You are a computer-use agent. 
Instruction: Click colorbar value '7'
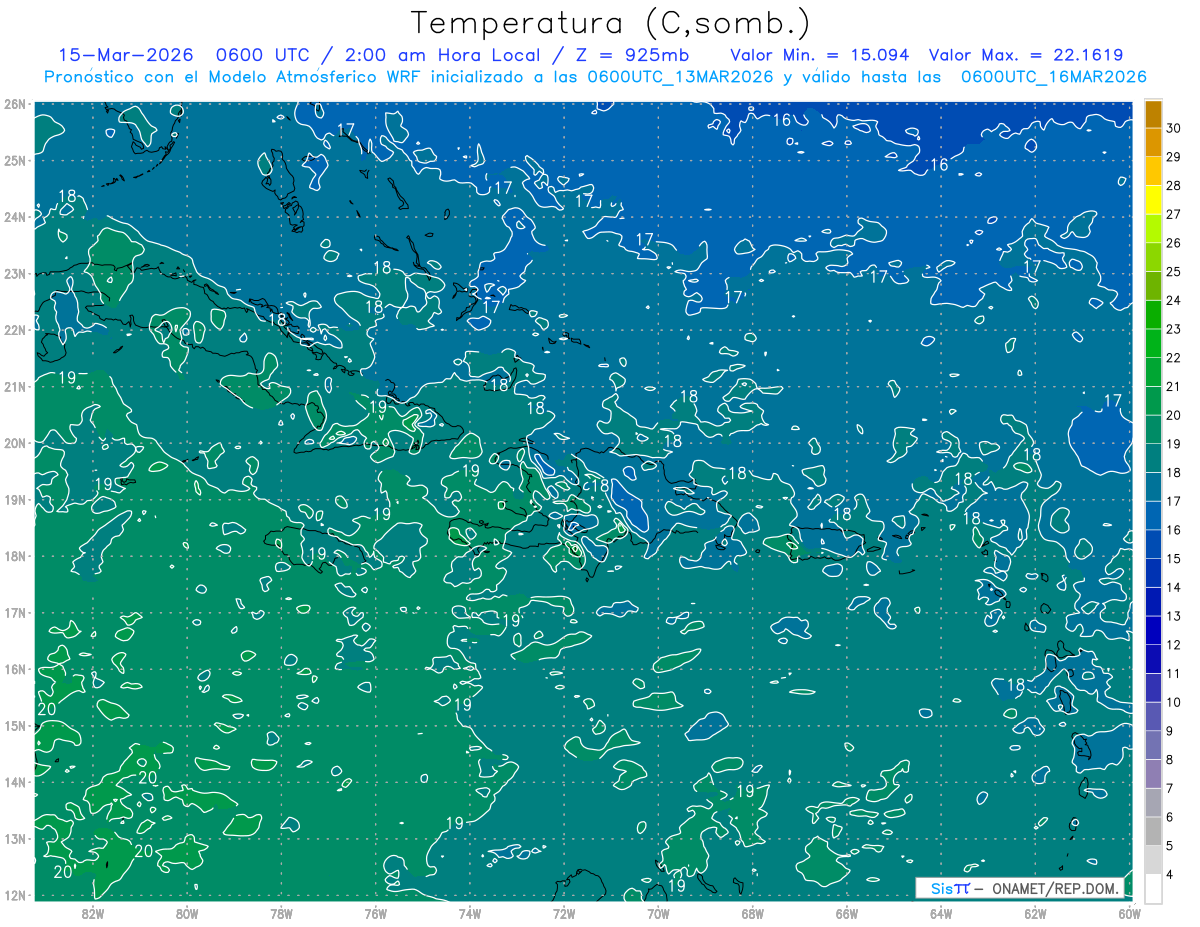pos(1170,789)
